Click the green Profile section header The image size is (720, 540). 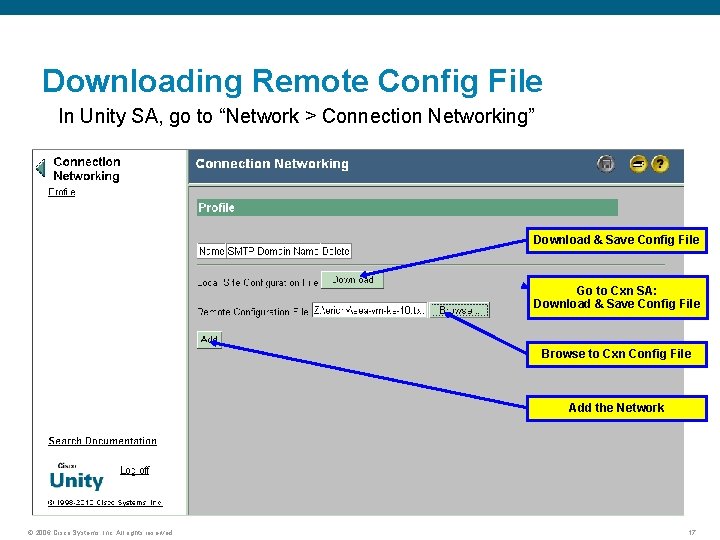pos(407,208)
